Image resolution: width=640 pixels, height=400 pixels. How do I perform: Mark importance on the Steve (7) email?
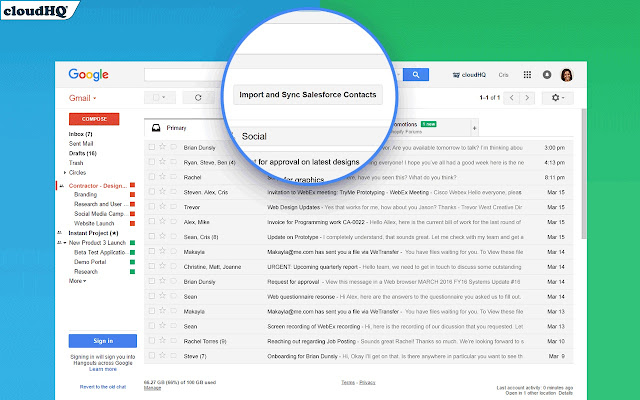click(173, 356)
